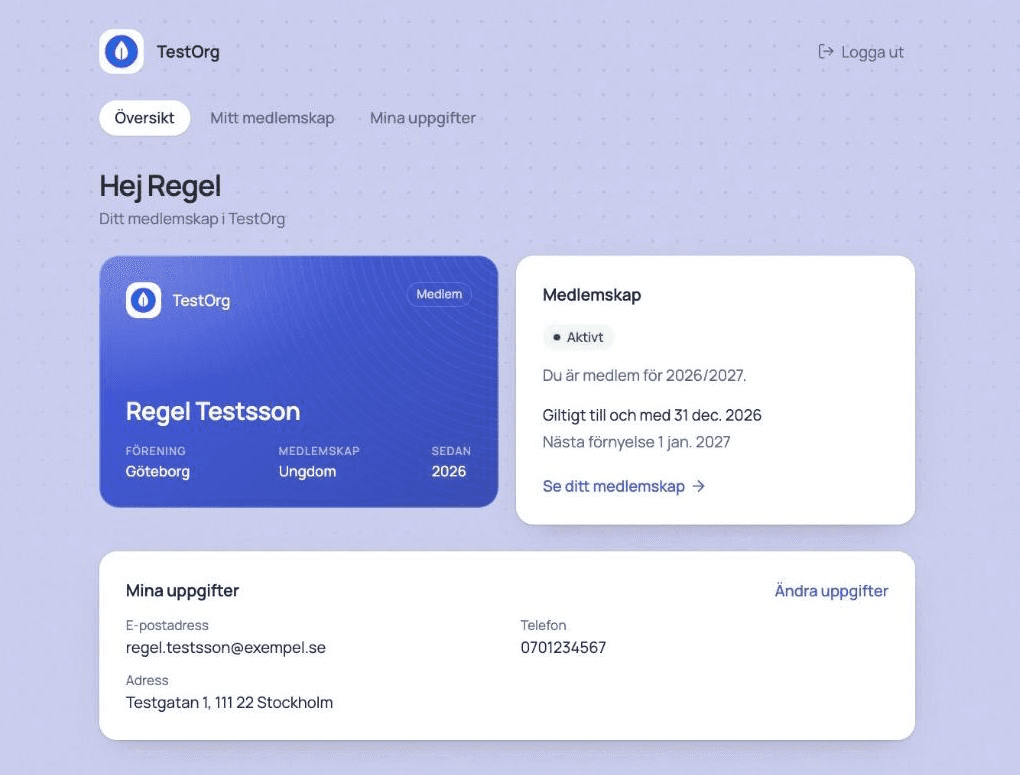This screenshot has height=775, width=1020.
Task: Click the Aktivt status dot
Action: pos(556,337)
